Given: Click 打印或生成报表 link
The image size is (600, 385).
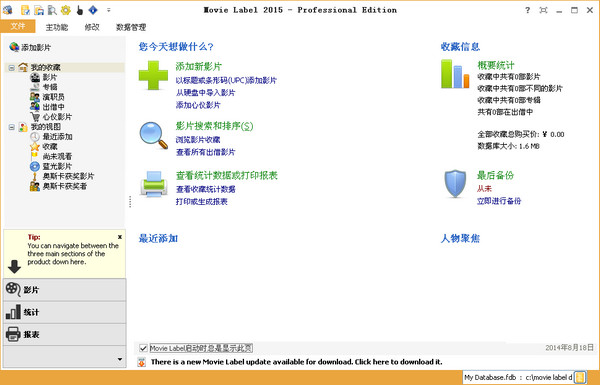Looking at the screenshot, I should point(202,202).
